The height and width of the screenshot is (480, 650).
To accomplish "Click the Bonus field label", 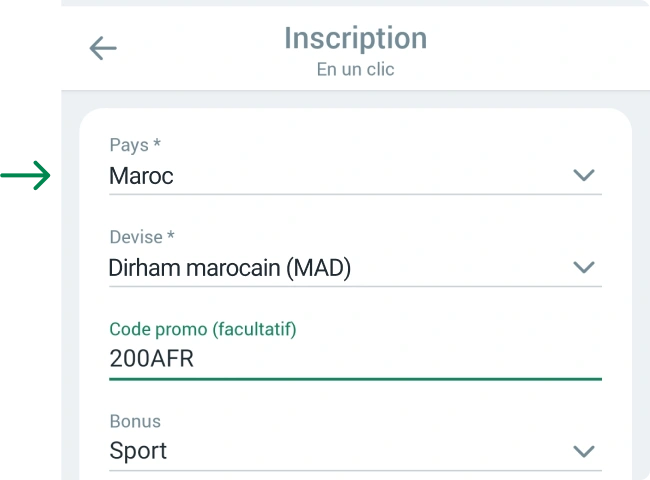I will (x=135, y=421).
